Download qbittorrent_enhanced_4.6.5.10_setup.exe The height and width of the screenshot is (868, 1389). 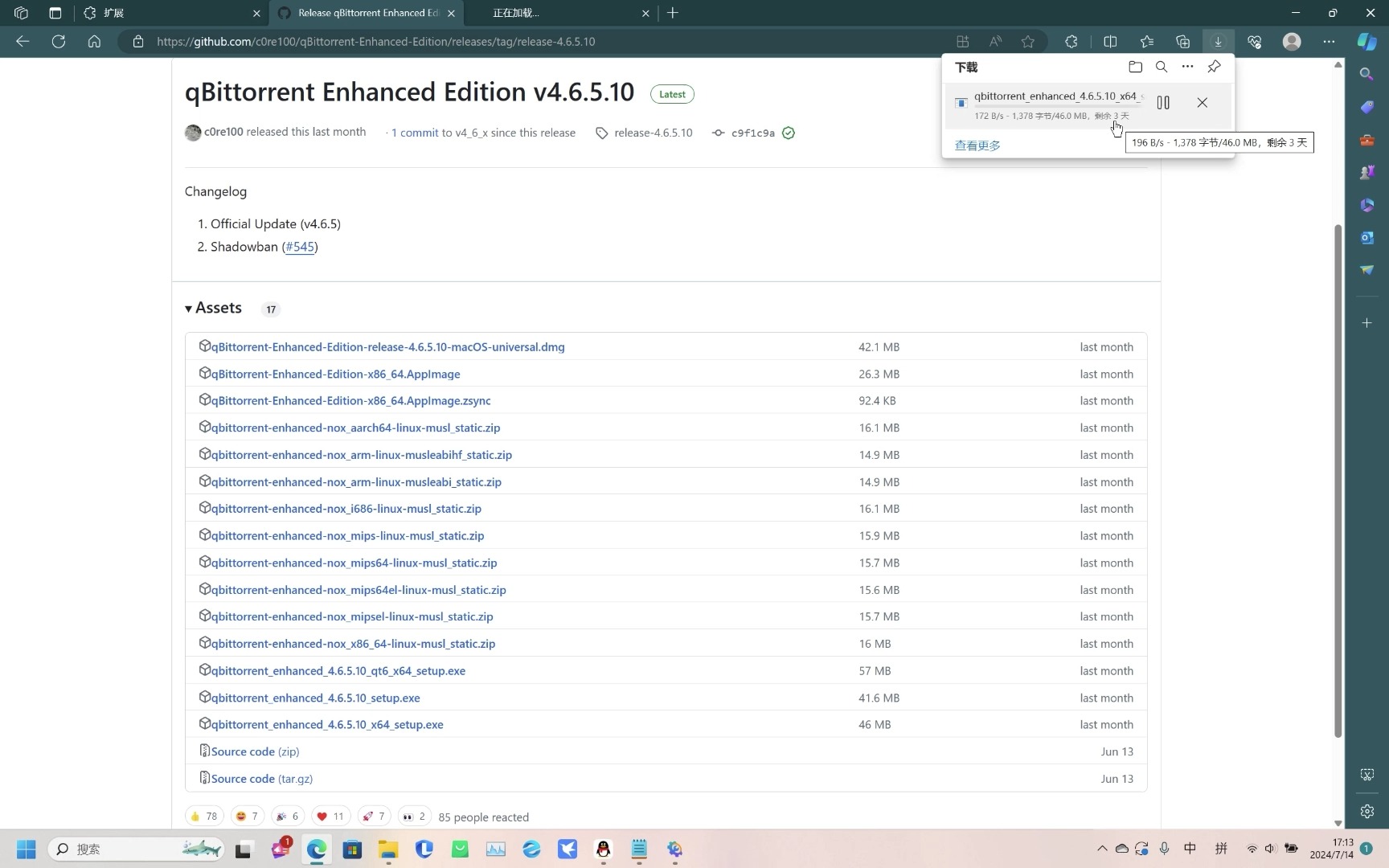(x=315, y=698)
